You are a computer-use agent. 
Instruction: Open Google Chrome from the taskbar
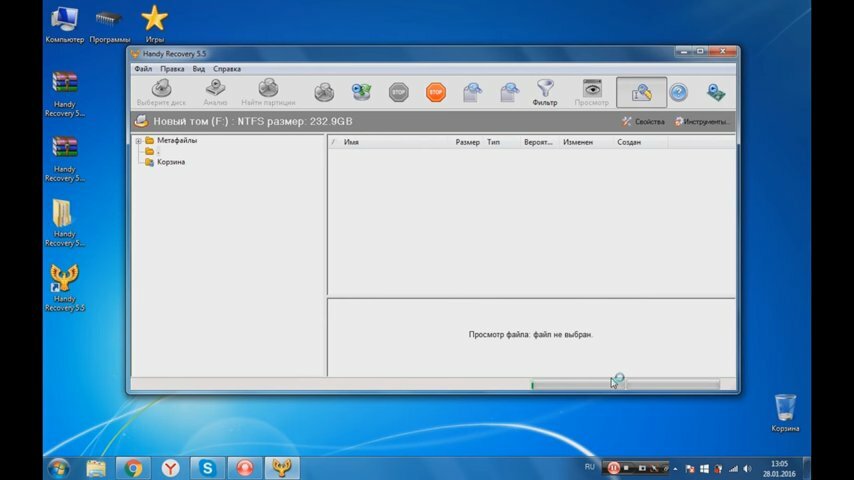pos(133,468)
